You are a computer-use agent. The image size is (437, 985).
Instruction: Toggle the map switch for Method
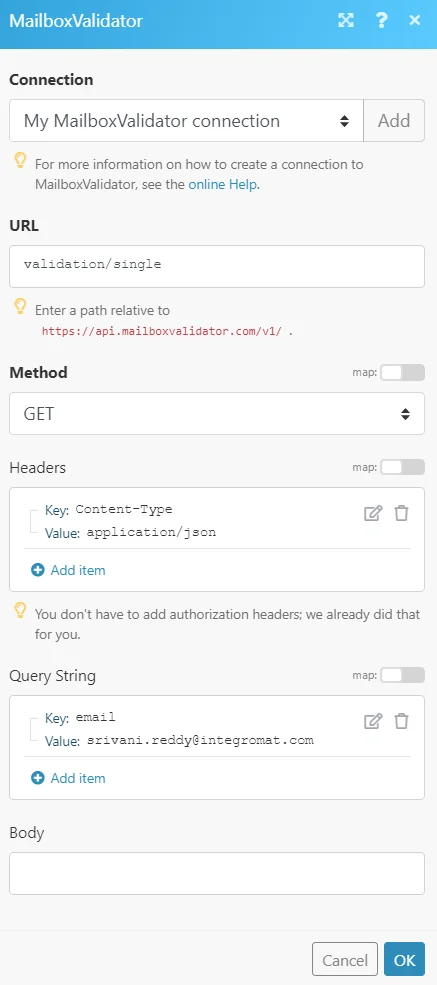pos(402,373)
